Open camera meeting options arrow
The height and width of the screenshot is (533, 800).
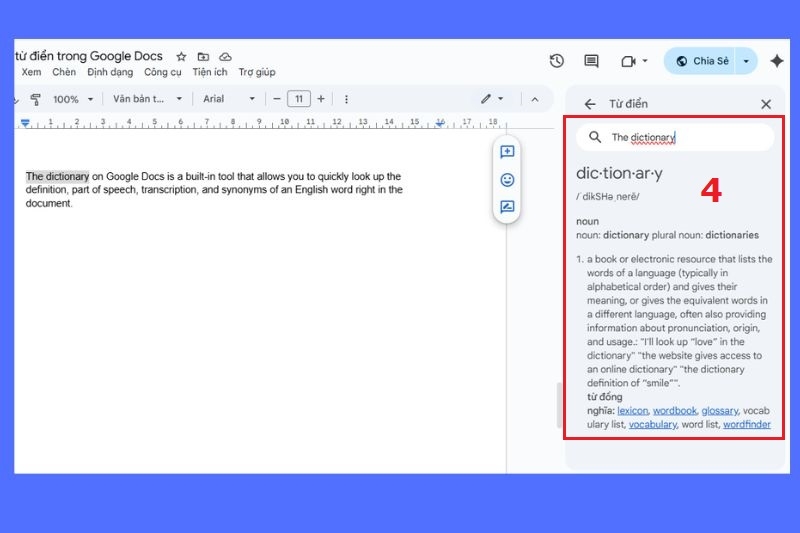pos(645,61)
